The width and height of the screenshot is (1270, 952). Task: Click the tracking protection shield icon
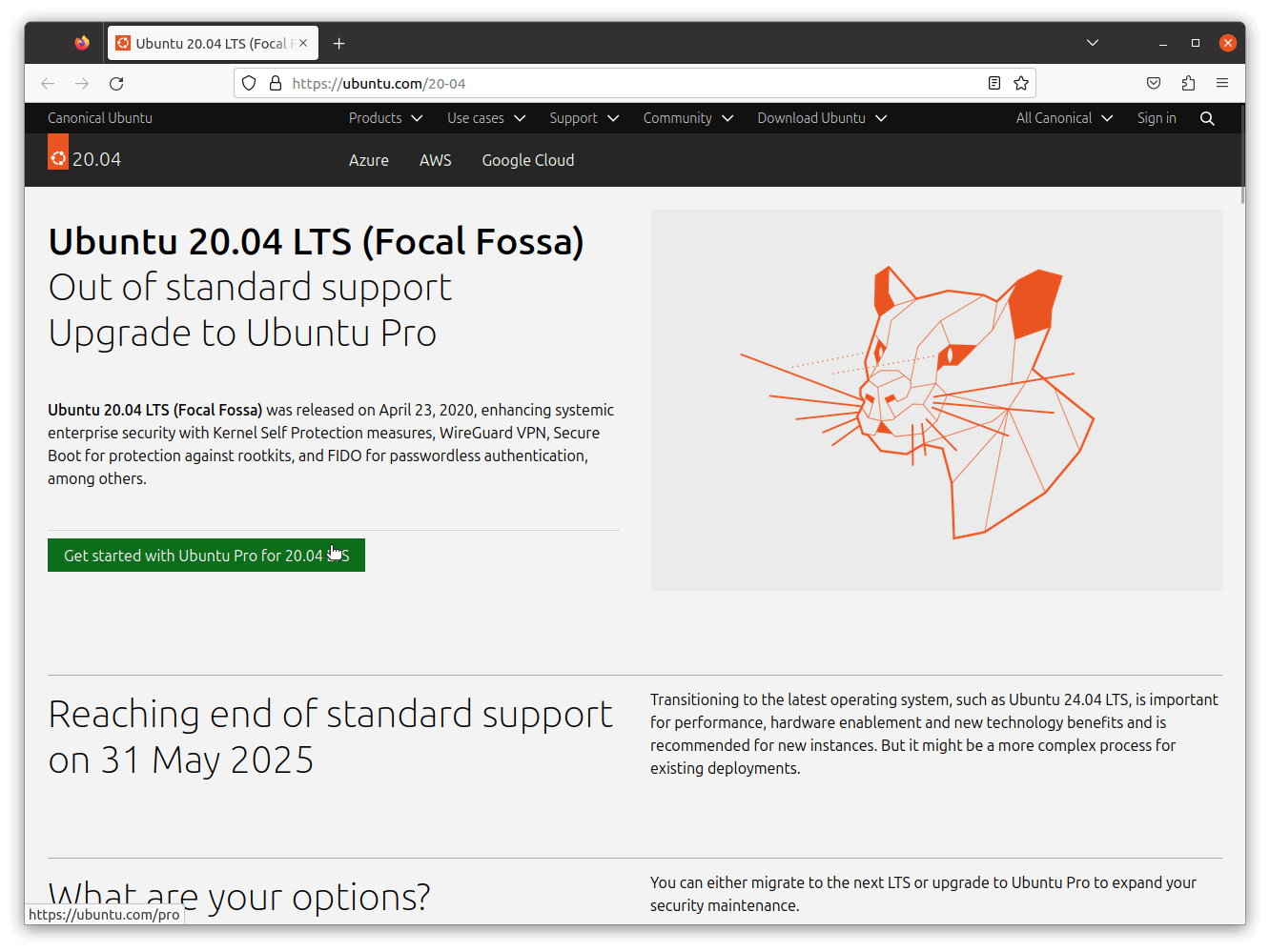(248, 83)
